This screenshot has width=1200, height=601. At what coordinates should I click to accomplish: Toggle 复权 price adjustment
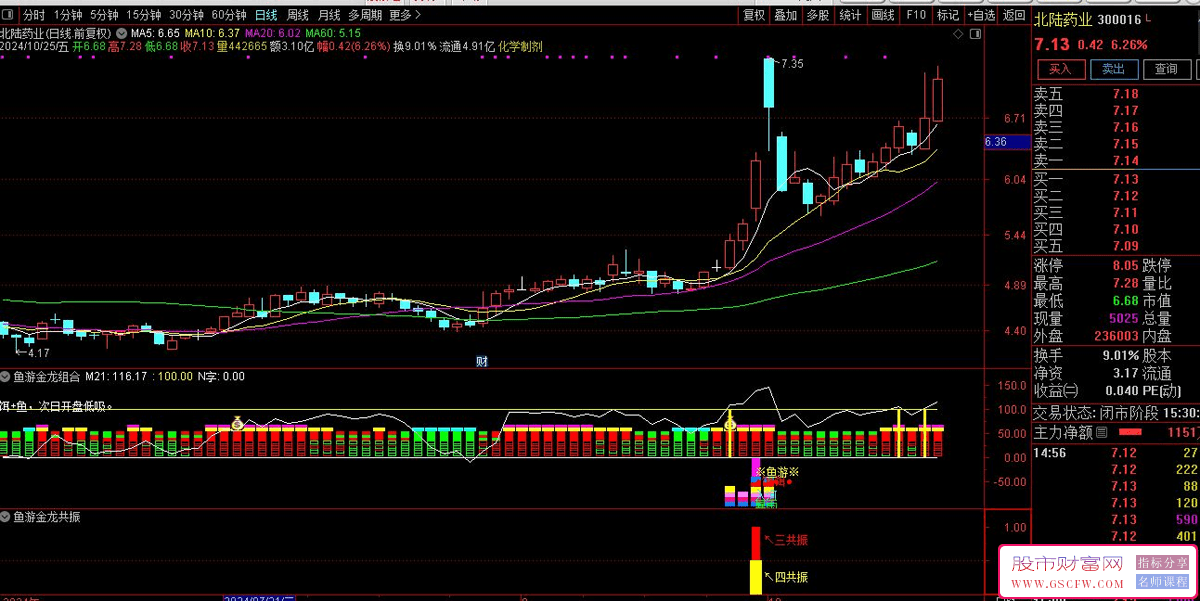753,15
